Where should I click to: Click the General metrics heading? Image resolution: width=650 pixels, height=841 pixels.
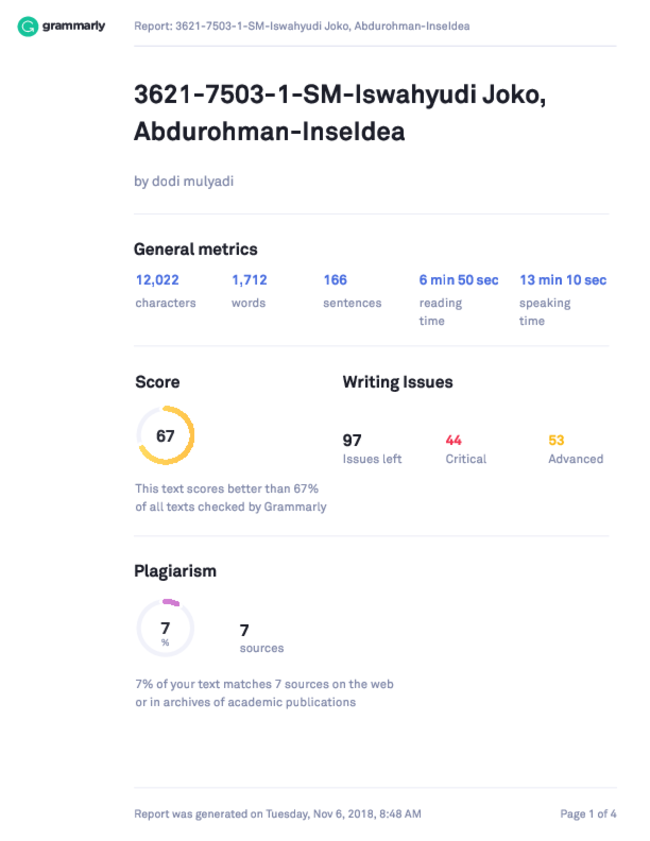pos(196,249)
